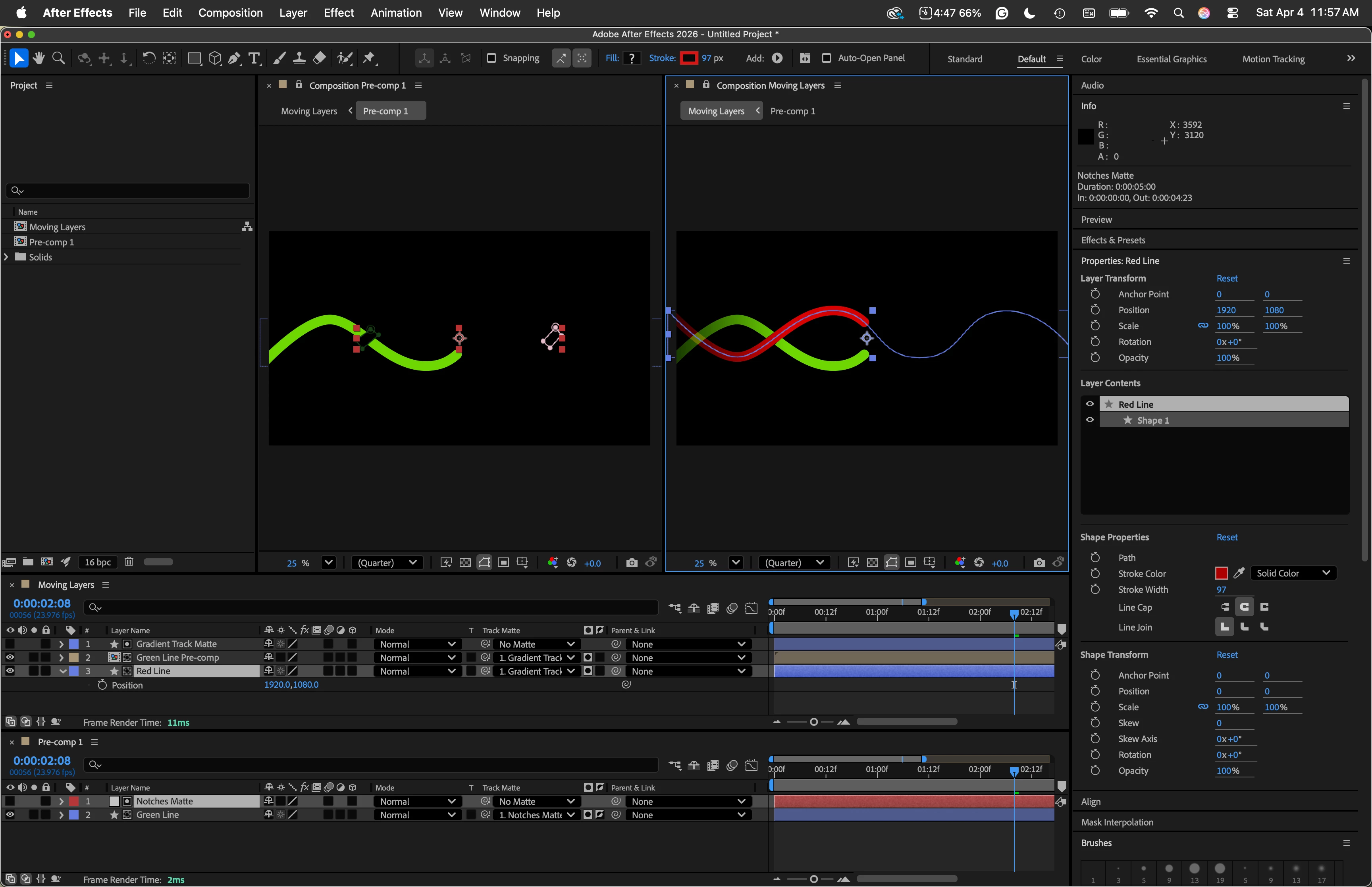Image resolution: width=1372 pixels, height=887 pixels.
Task: Reset Layer Transform properties
Action: pos(1226,278)
